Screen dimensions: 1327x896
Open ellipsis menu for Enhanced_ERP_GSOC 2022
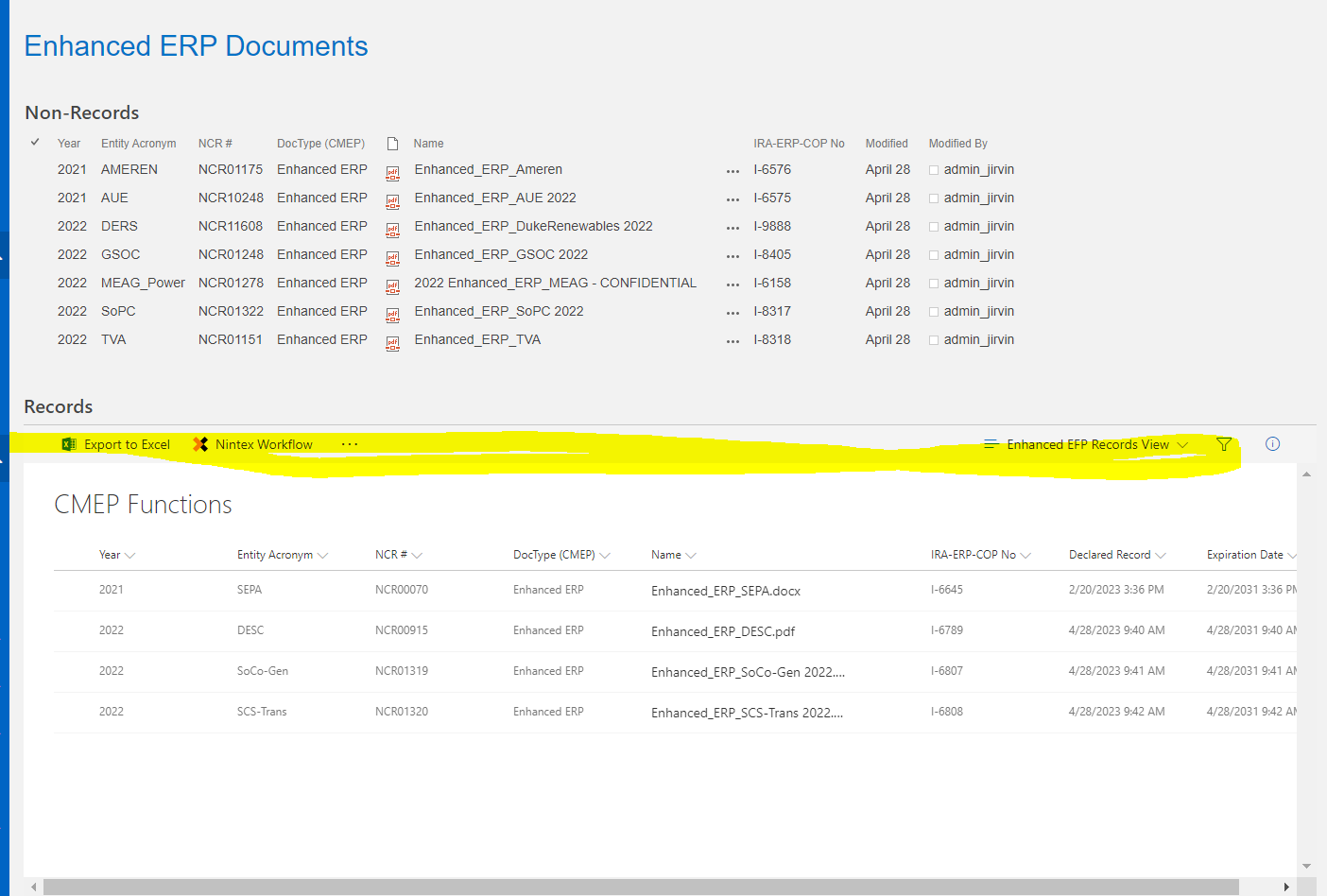[732, 257]
